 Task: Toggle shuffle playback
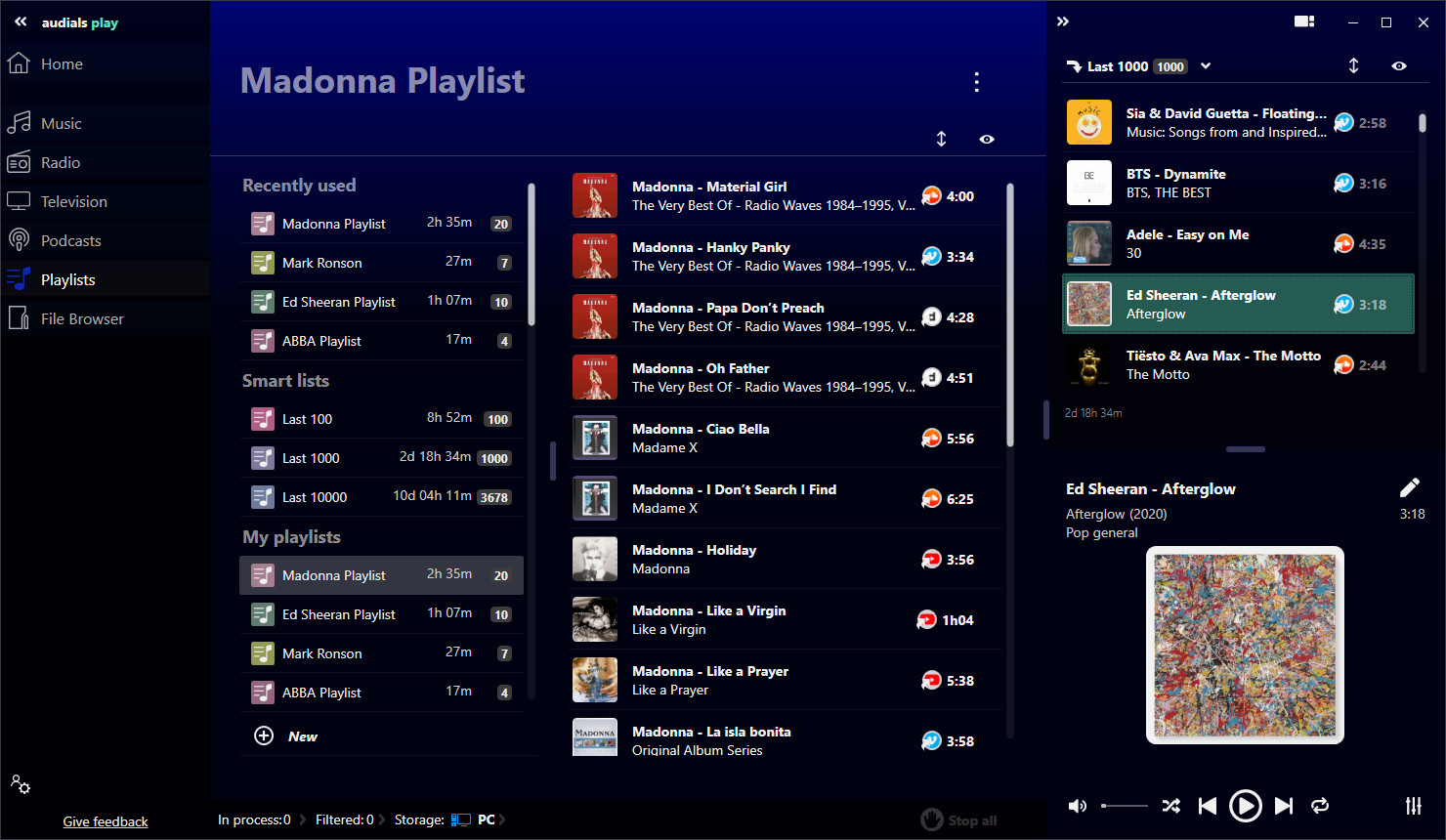click(1170, 806)
